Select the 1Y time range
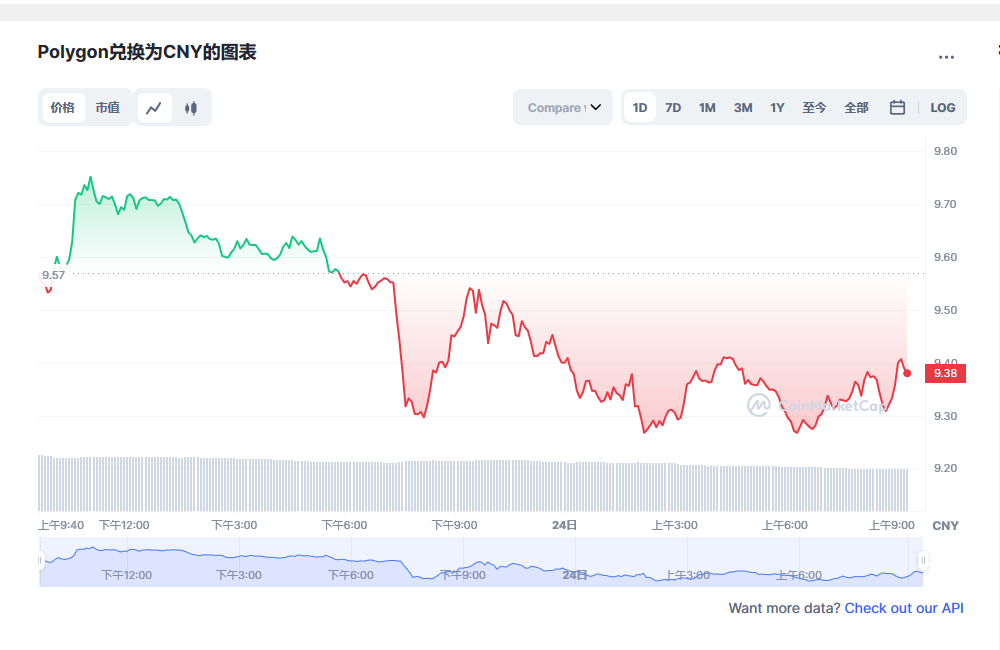Viewport: 1000px width, 650px height. click(x=777, y=107)
